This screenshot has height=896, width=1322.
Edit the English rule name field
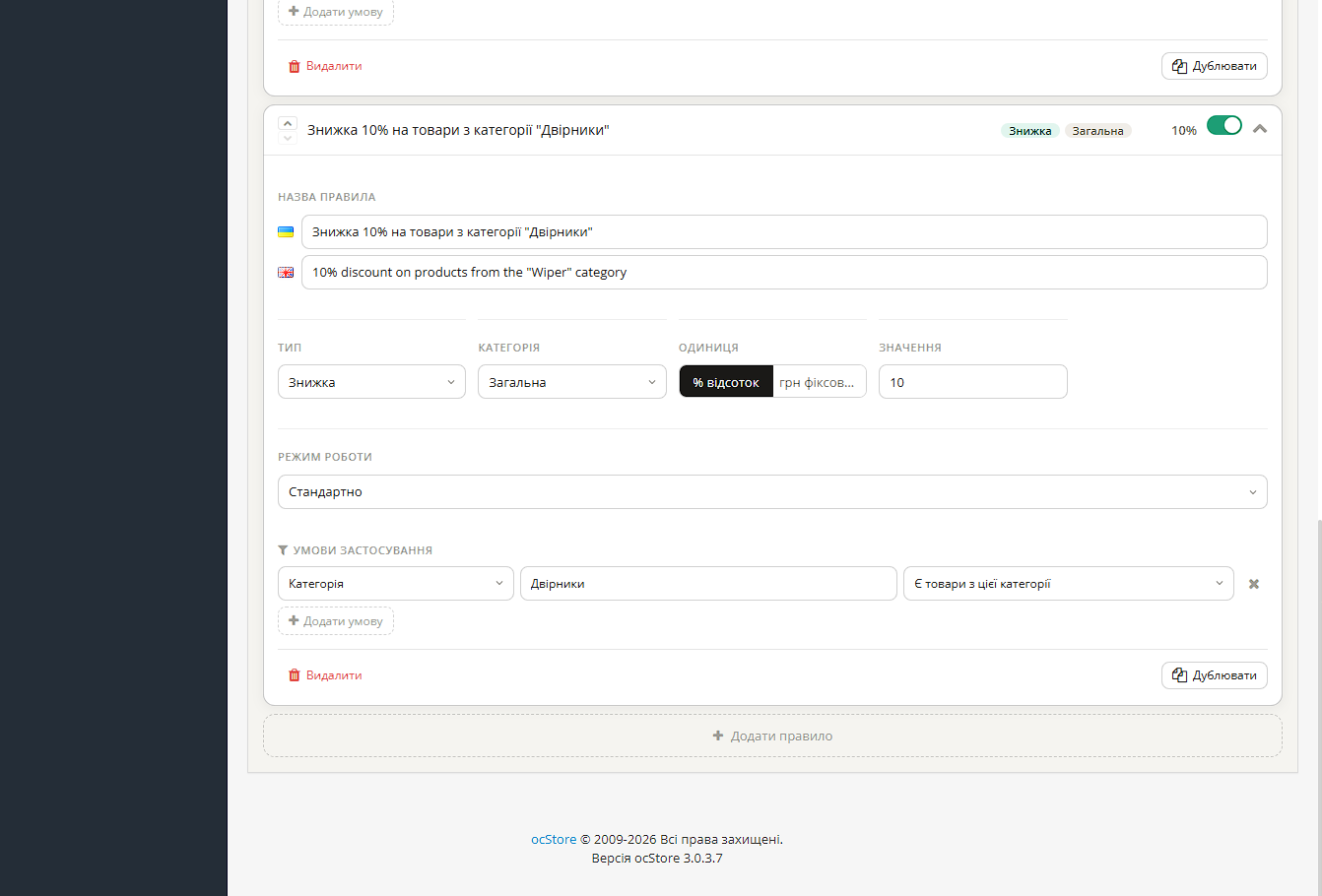(784, 273)
